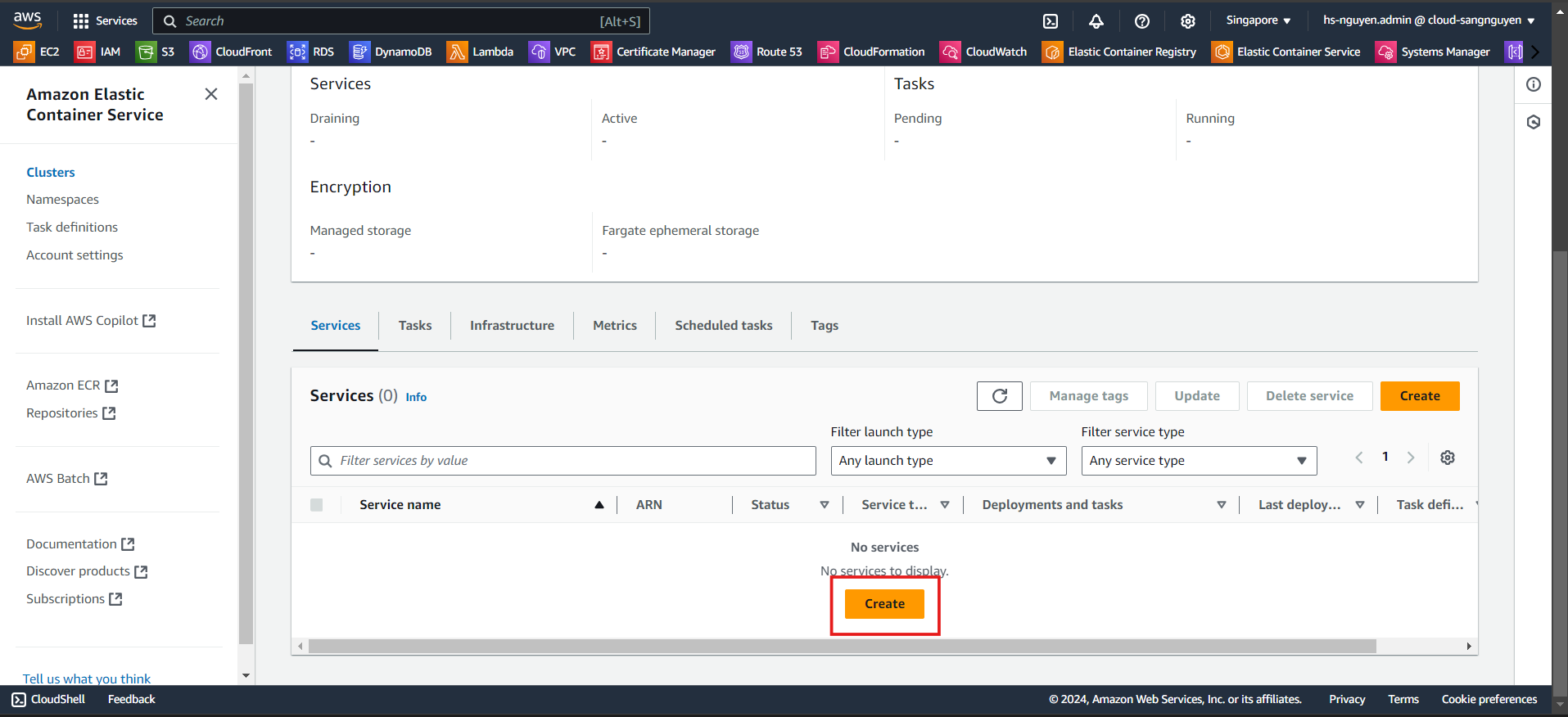The image size is (1568, 717).
Task: Click the sidebar vertical scrollbar
Action: (x=246, y=364)
